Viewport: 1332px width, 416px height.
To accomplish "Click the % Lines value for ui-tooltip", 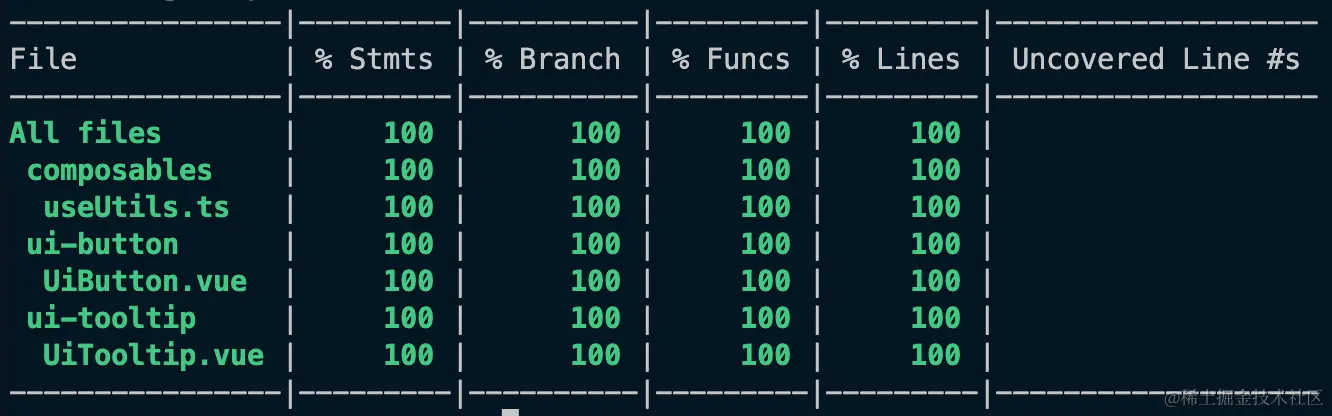I will tap(936, 318).
